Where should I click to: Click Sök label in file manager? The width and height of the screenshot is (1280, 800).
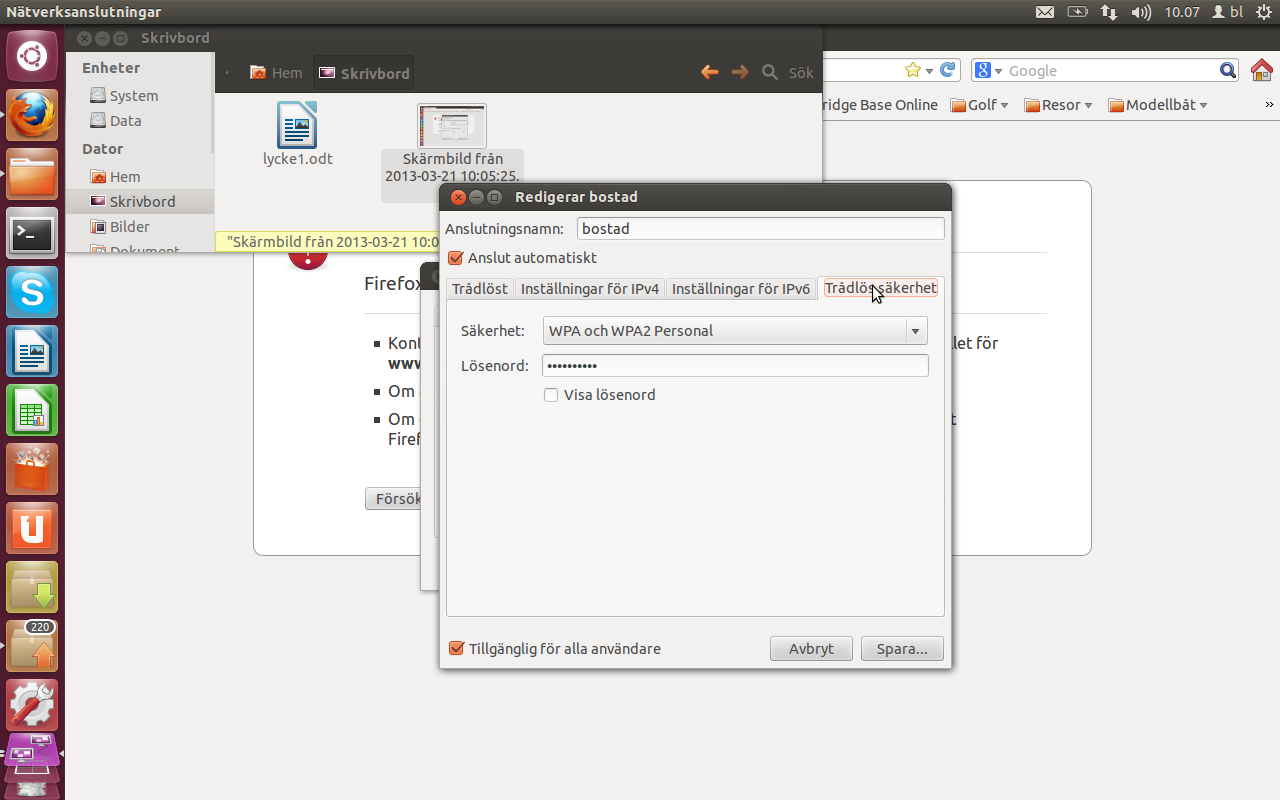point(801,73)
